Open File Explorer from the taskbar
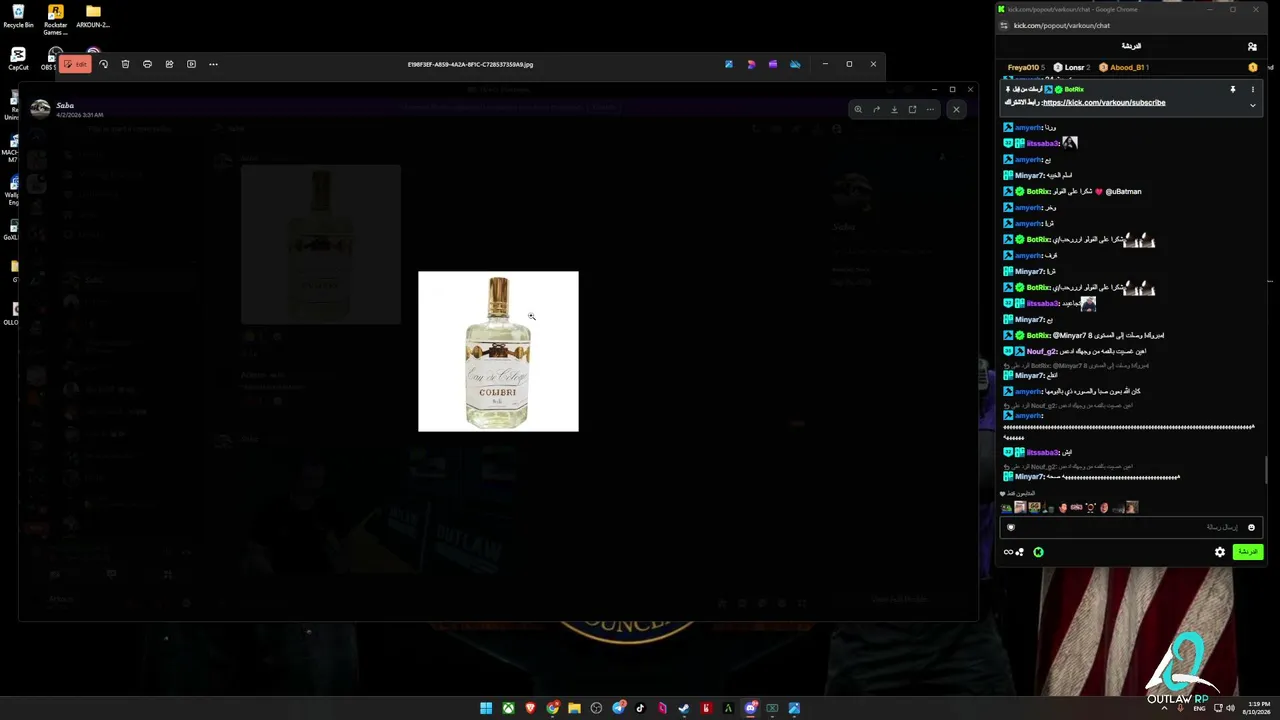 click(574, 708)
